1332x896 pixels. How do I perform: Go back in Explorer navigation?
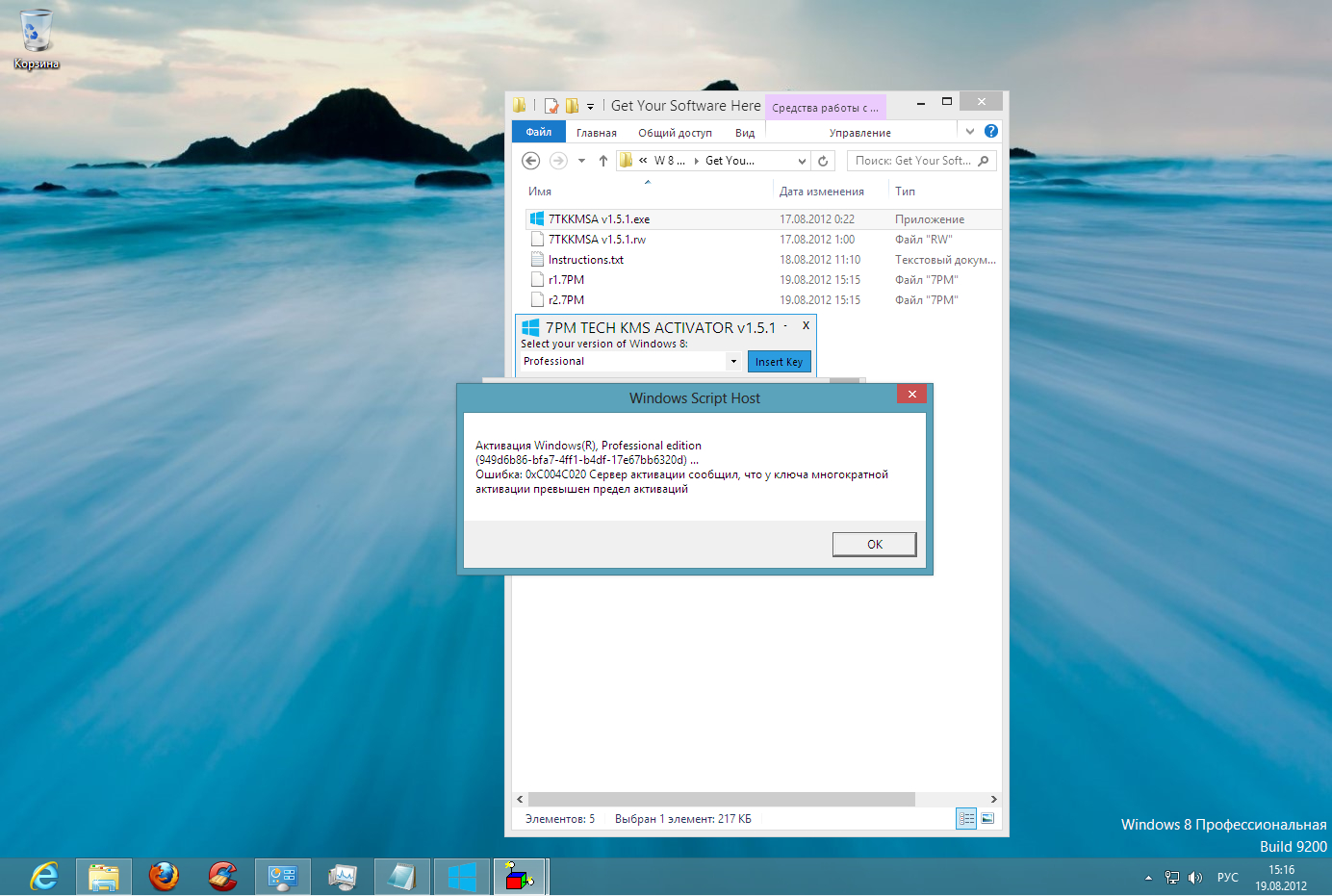[x=530, y=161]
